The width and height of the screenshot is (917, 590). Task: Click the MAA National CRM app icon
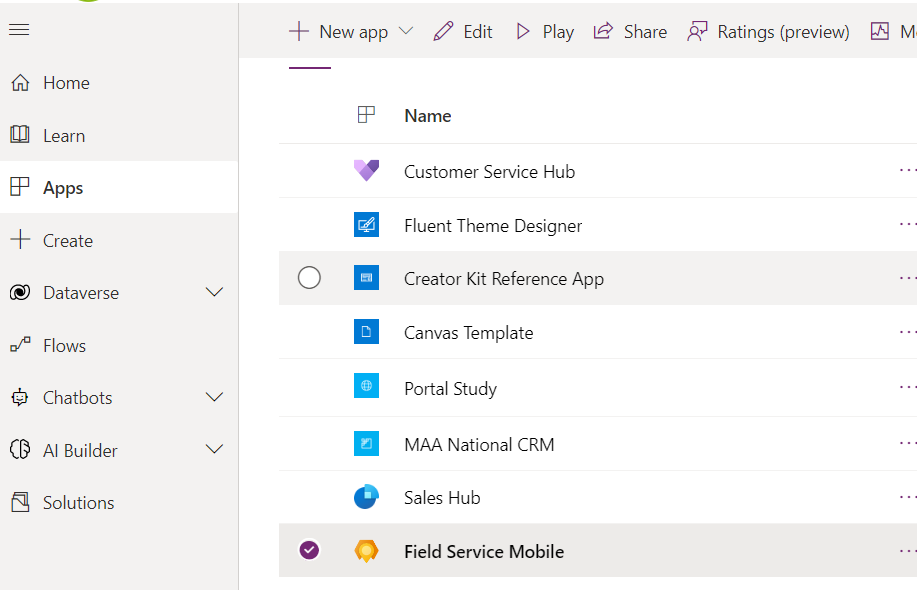point(366,443)
